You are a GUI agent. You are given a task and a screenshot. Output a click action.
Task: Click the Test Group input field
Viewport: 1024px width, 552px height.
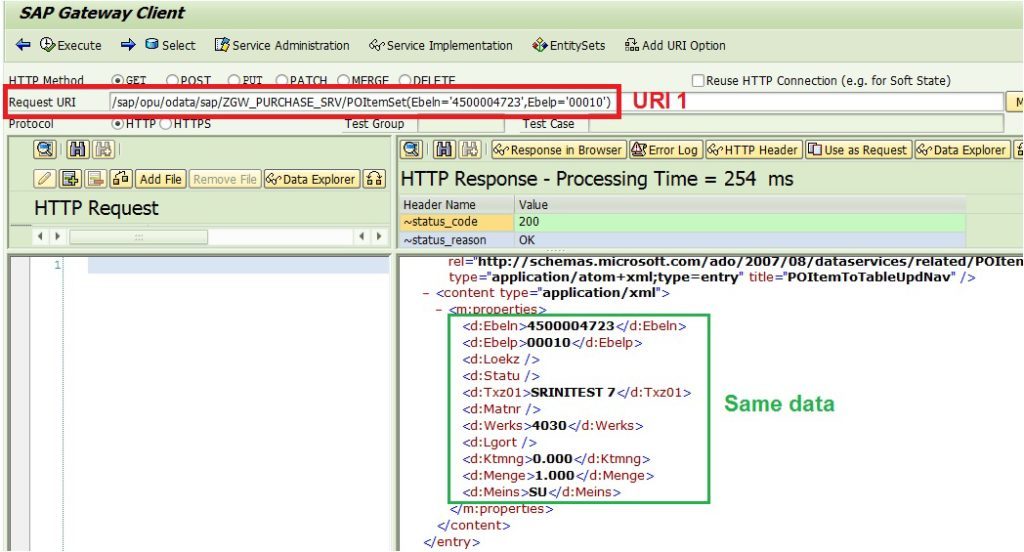pos(461,123)
